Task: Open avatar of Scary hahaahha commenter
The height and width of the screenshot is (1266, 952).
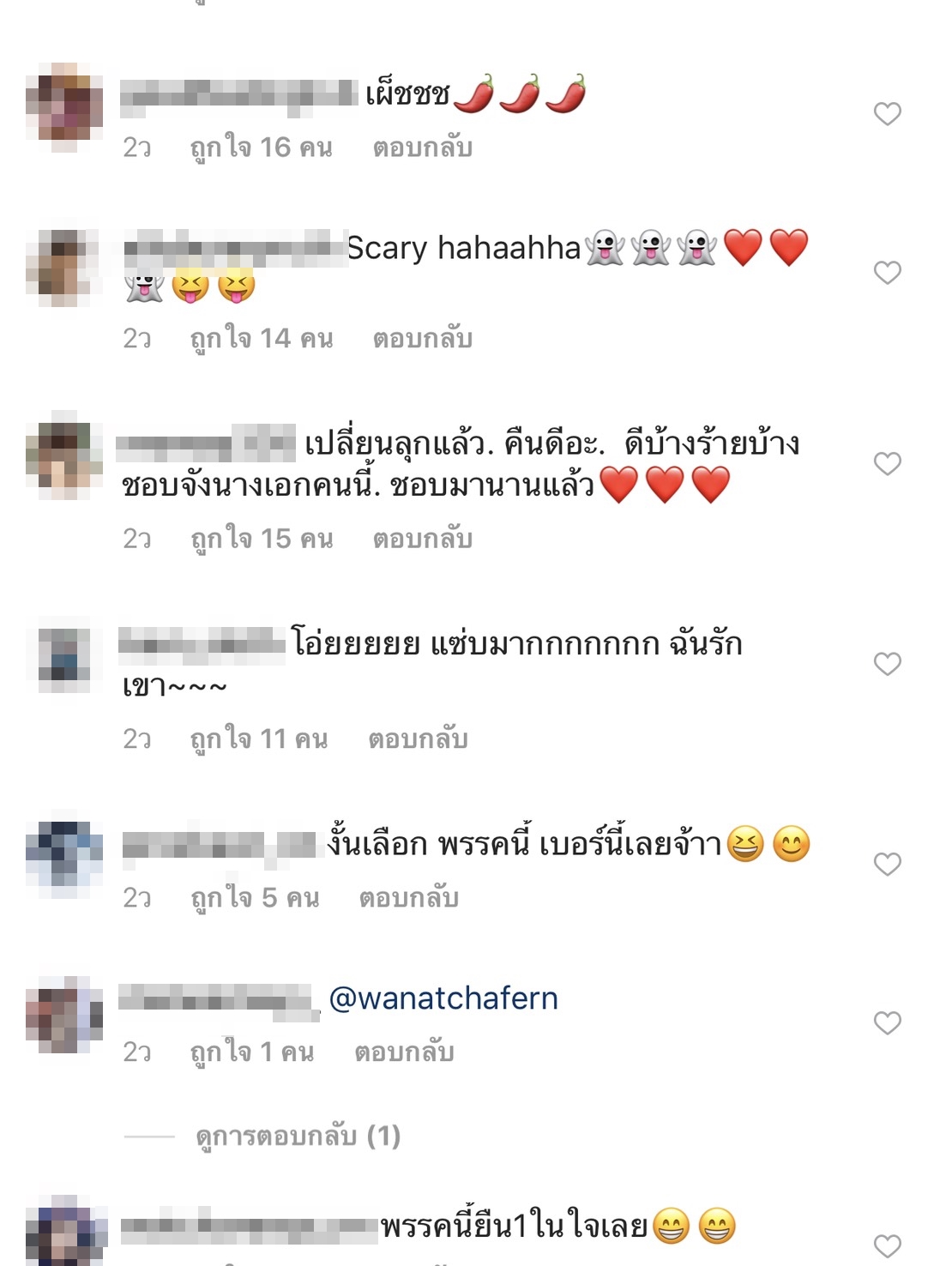Action: (64, 266)
